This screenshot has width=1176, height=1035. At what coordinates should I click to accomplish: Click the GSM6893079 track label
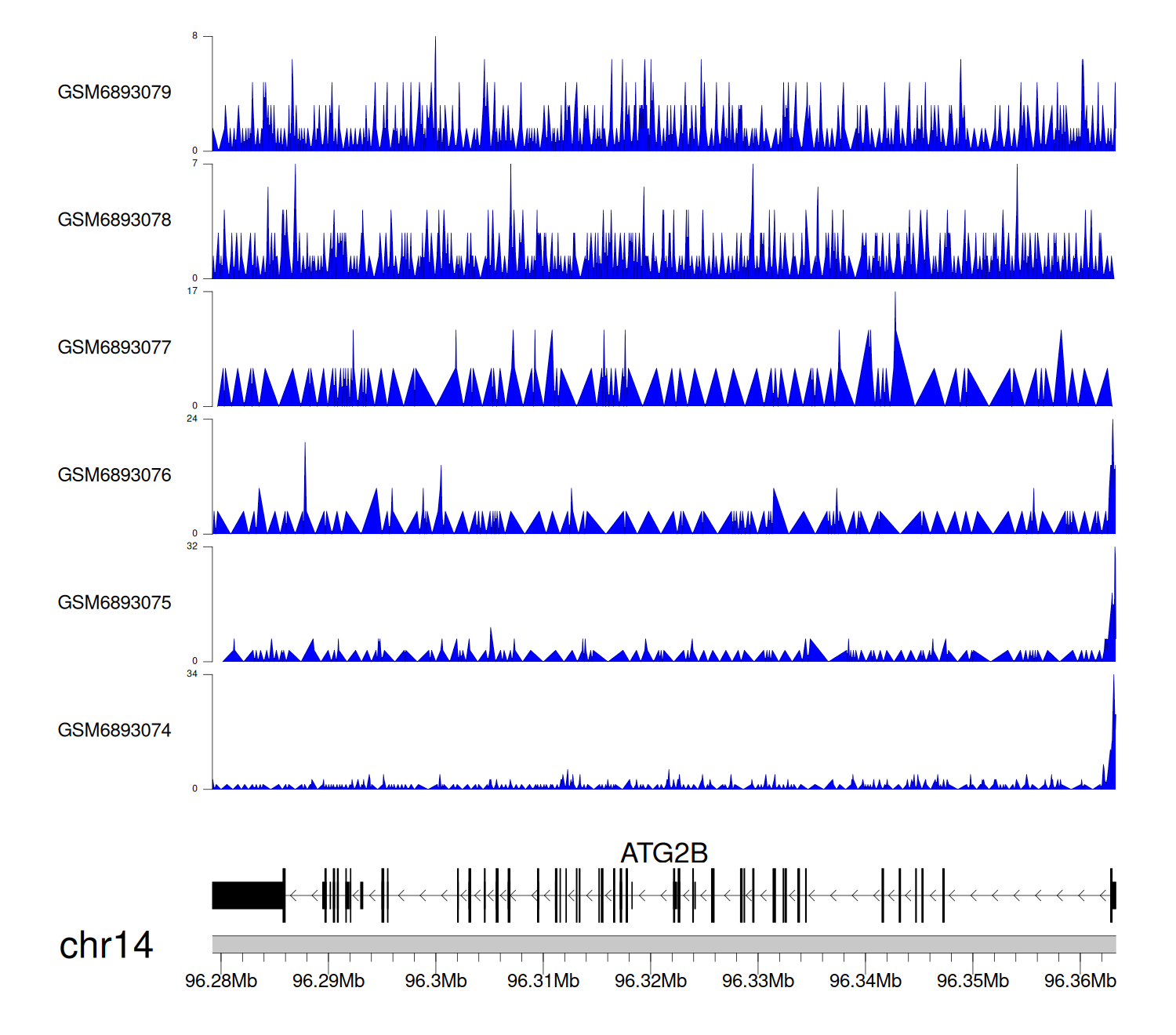tap(114, 92)
